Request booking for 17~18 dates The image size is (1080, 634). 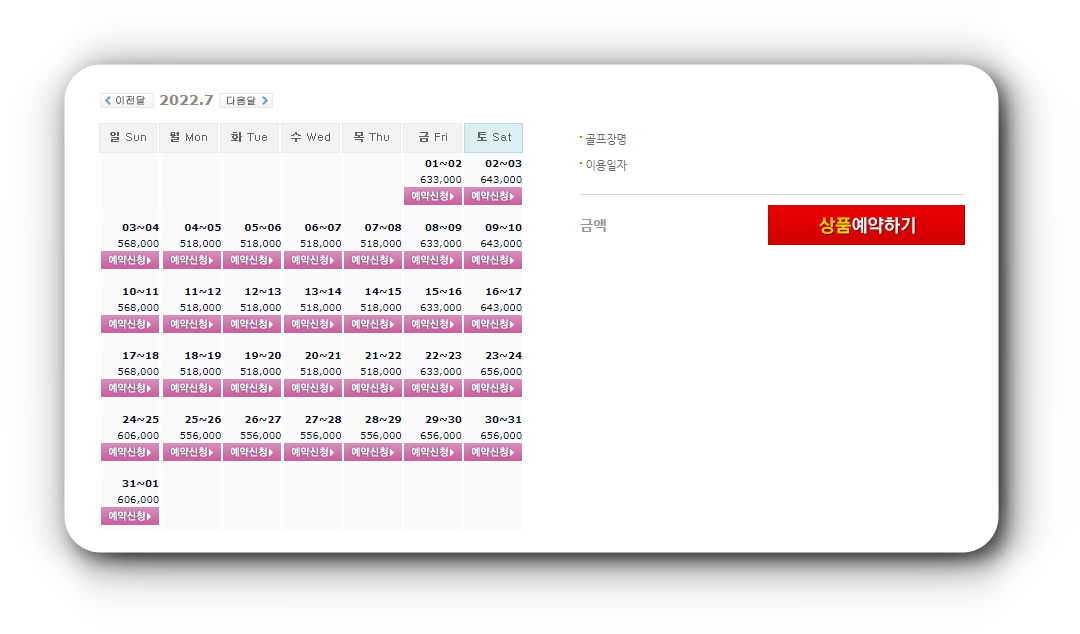pos(129,389)
